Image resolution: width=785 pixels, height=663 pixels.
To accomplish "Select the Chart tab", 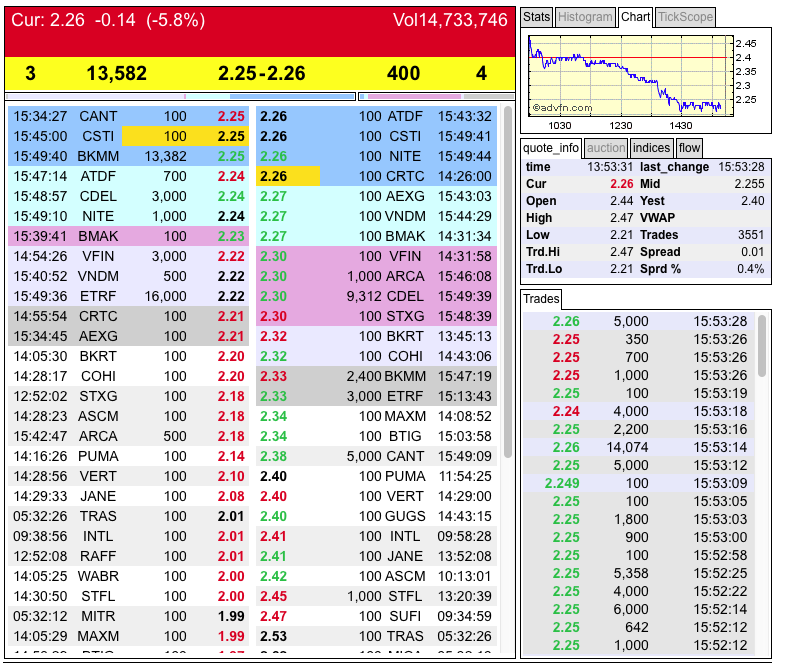I will pos(635,17).
